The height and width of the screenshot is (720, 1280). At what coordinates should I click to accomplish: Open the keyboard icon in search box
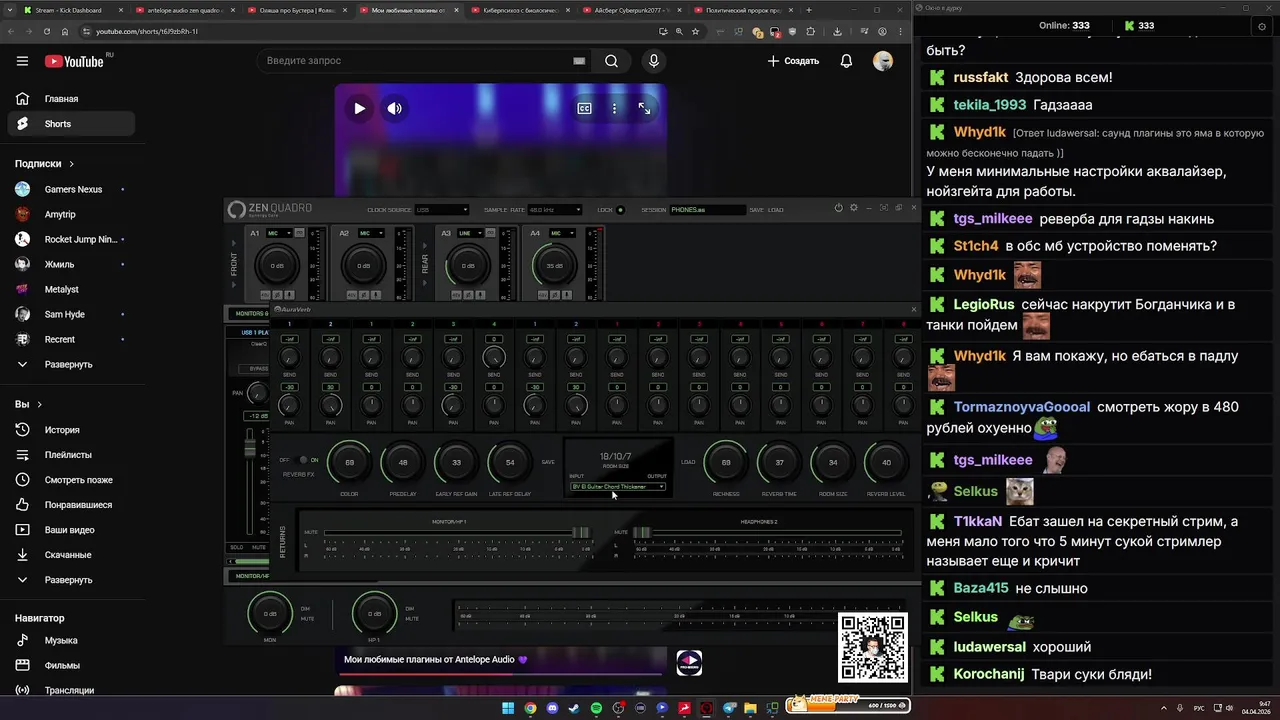(578, 61)
